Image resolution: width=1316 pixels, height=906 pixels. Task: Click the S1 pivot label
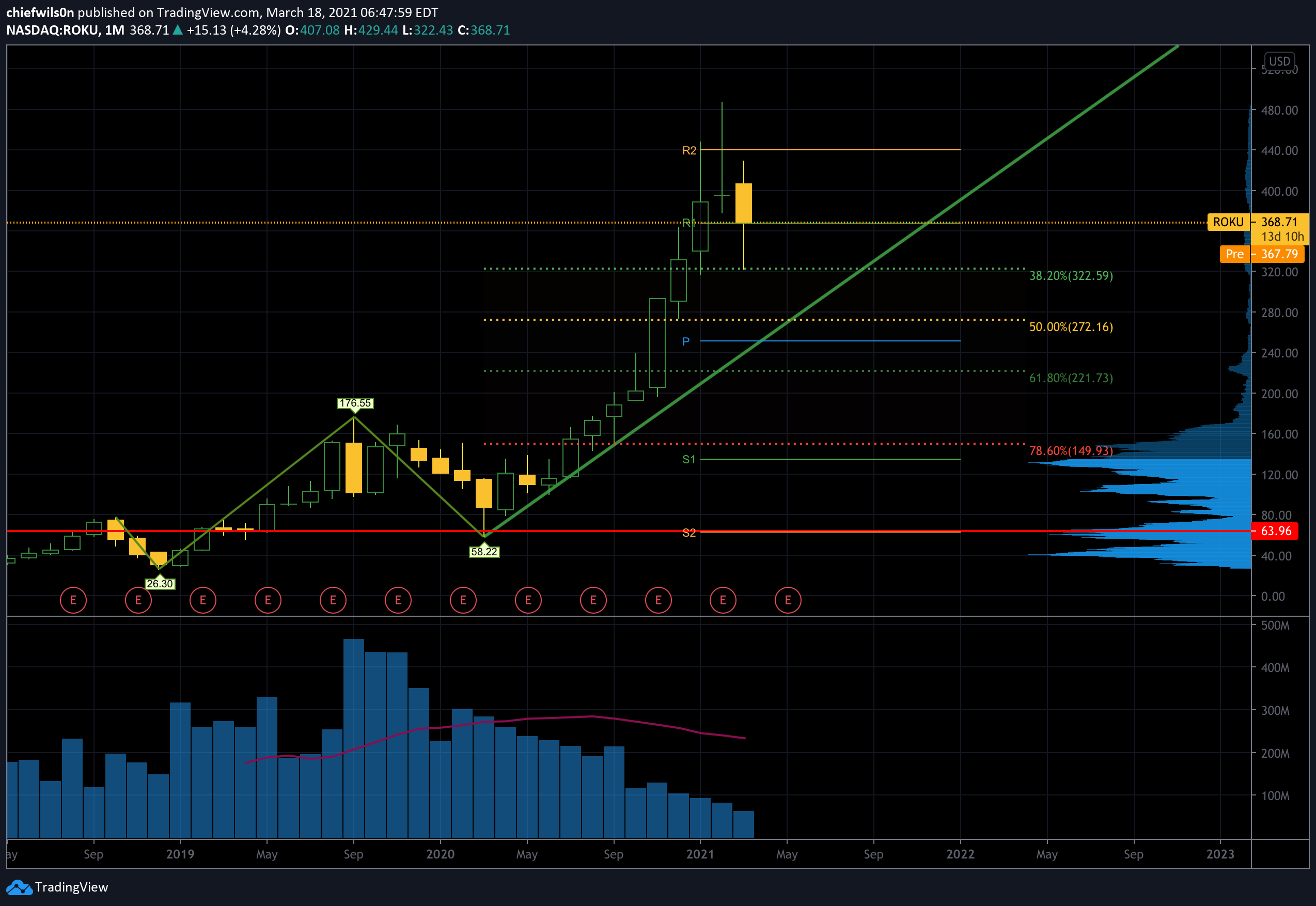688,459
